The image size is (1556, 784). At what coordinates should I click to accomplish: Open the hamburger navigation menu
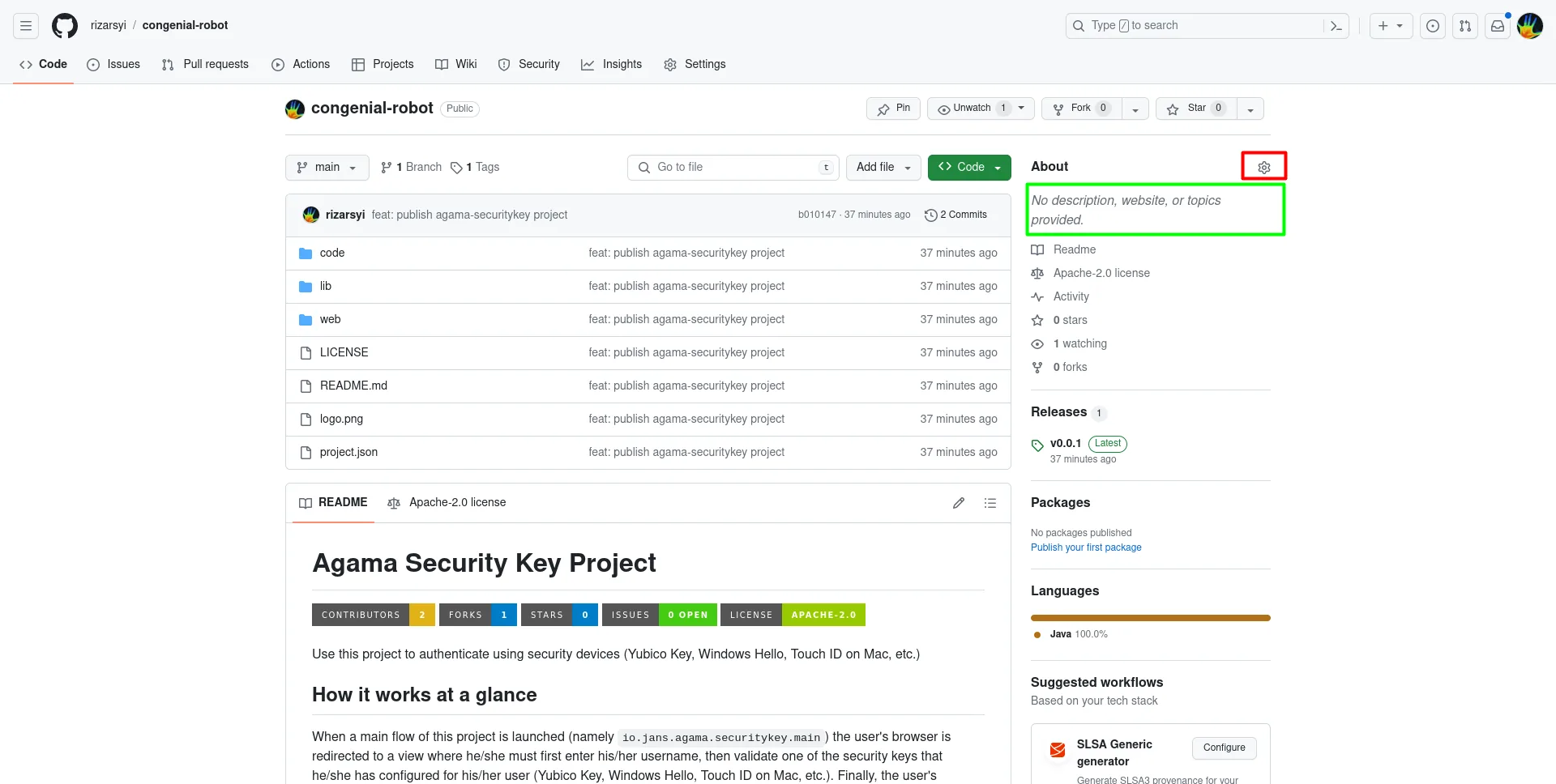click(x=26, y=26)
